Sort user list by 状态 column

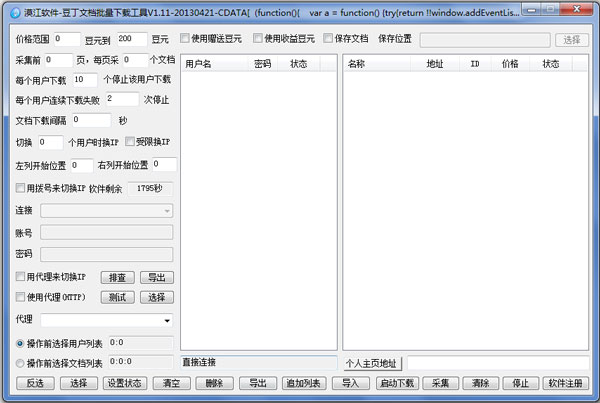298,64
